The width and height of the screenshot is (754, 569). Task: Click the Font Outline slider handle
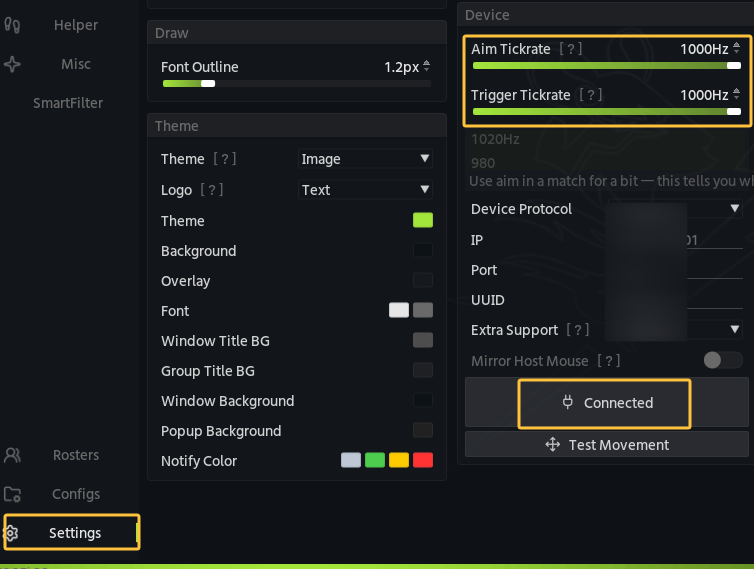208,84
